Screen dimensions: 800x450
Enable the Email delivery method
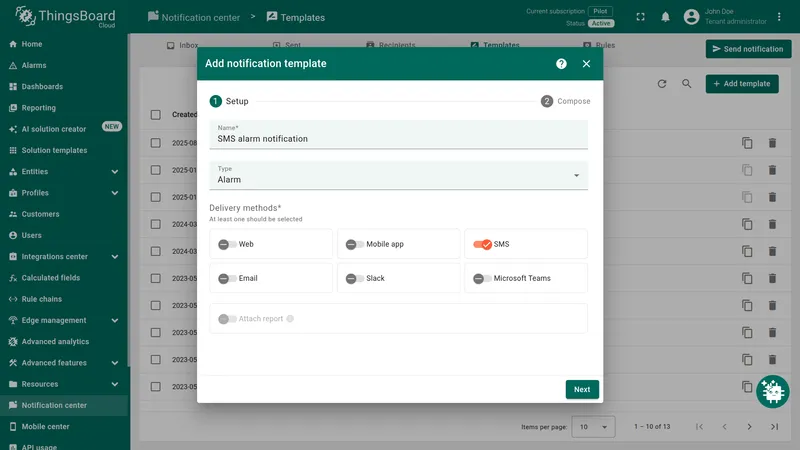tap(227, 279)
